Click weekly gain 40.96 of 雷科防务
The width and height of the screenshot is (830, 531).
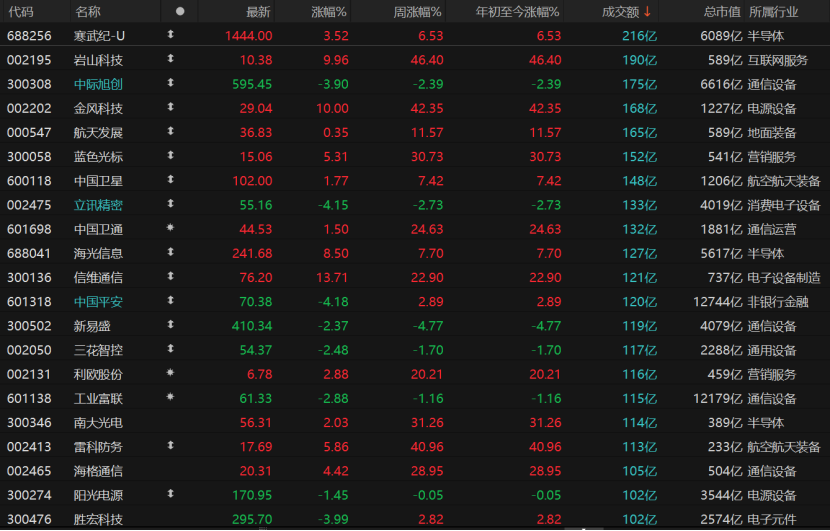[x=427, y=447]
